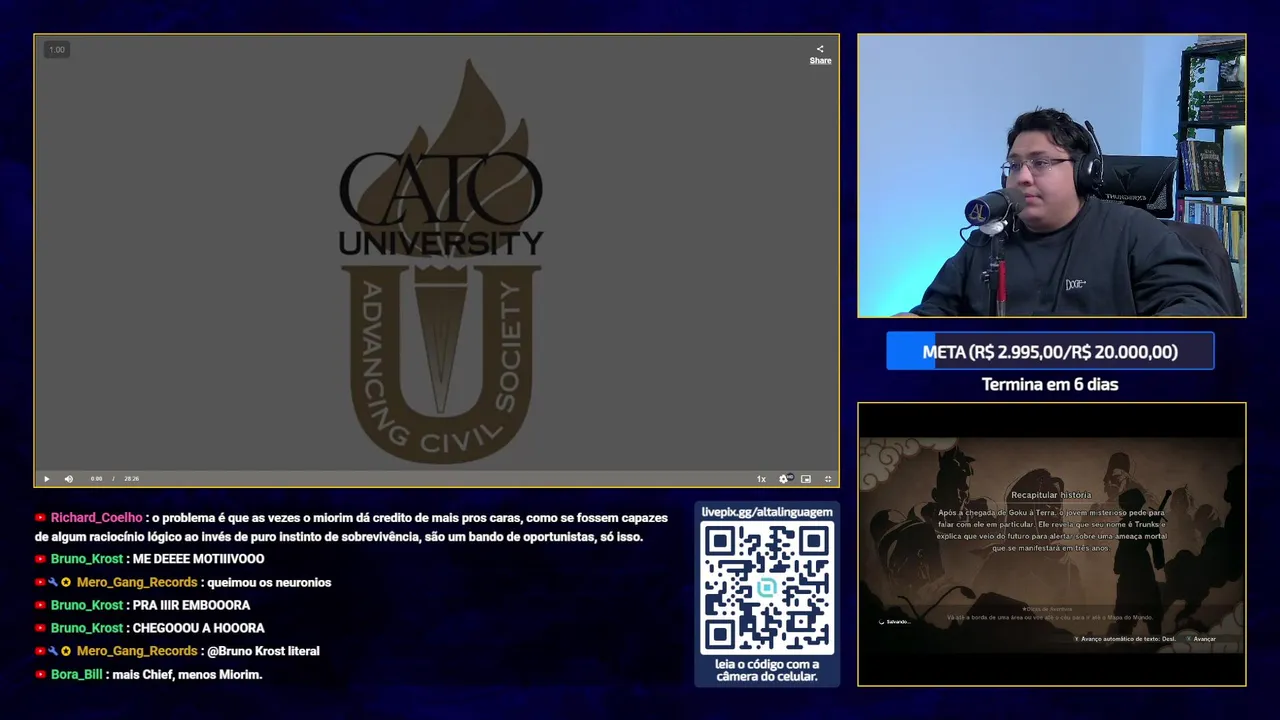This screenshot has width=1280, height=720.
Task: Change playback speed from 1x
Action: pyautogui.click(x=761, y=479)
